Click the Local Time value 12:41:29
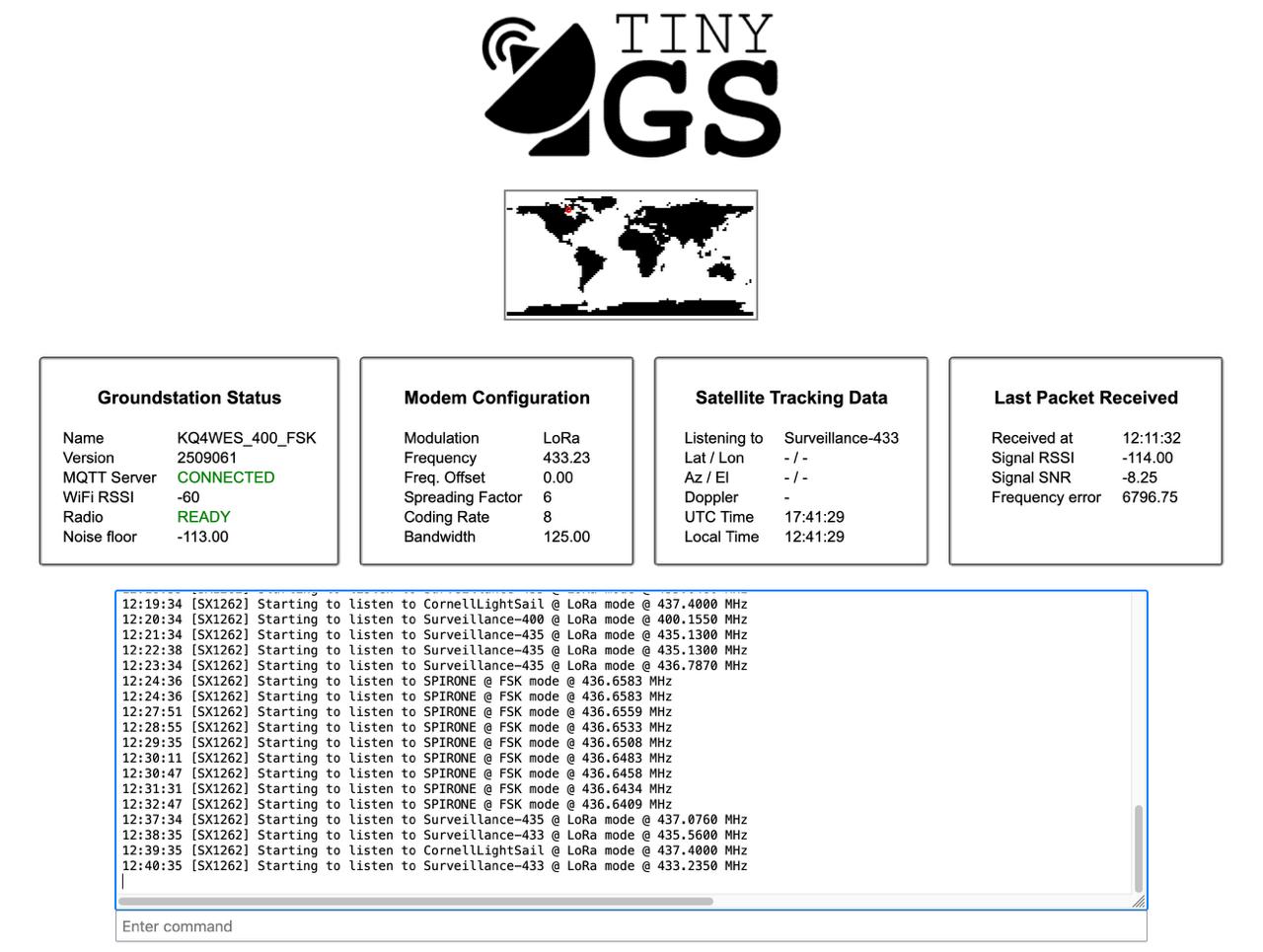 pos(814,537)
